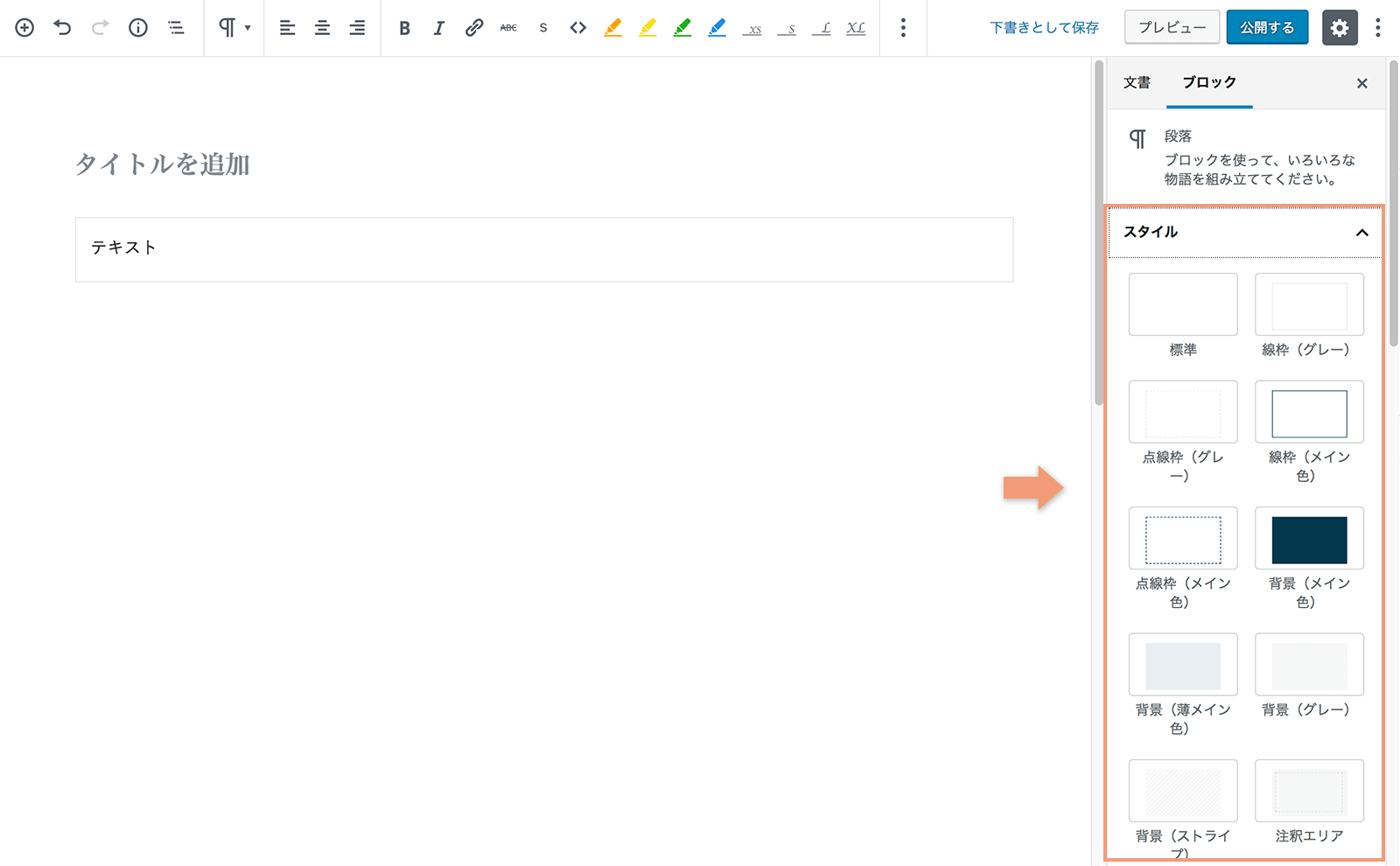
Task: Open the block navigation list icon
Action: 176,28
